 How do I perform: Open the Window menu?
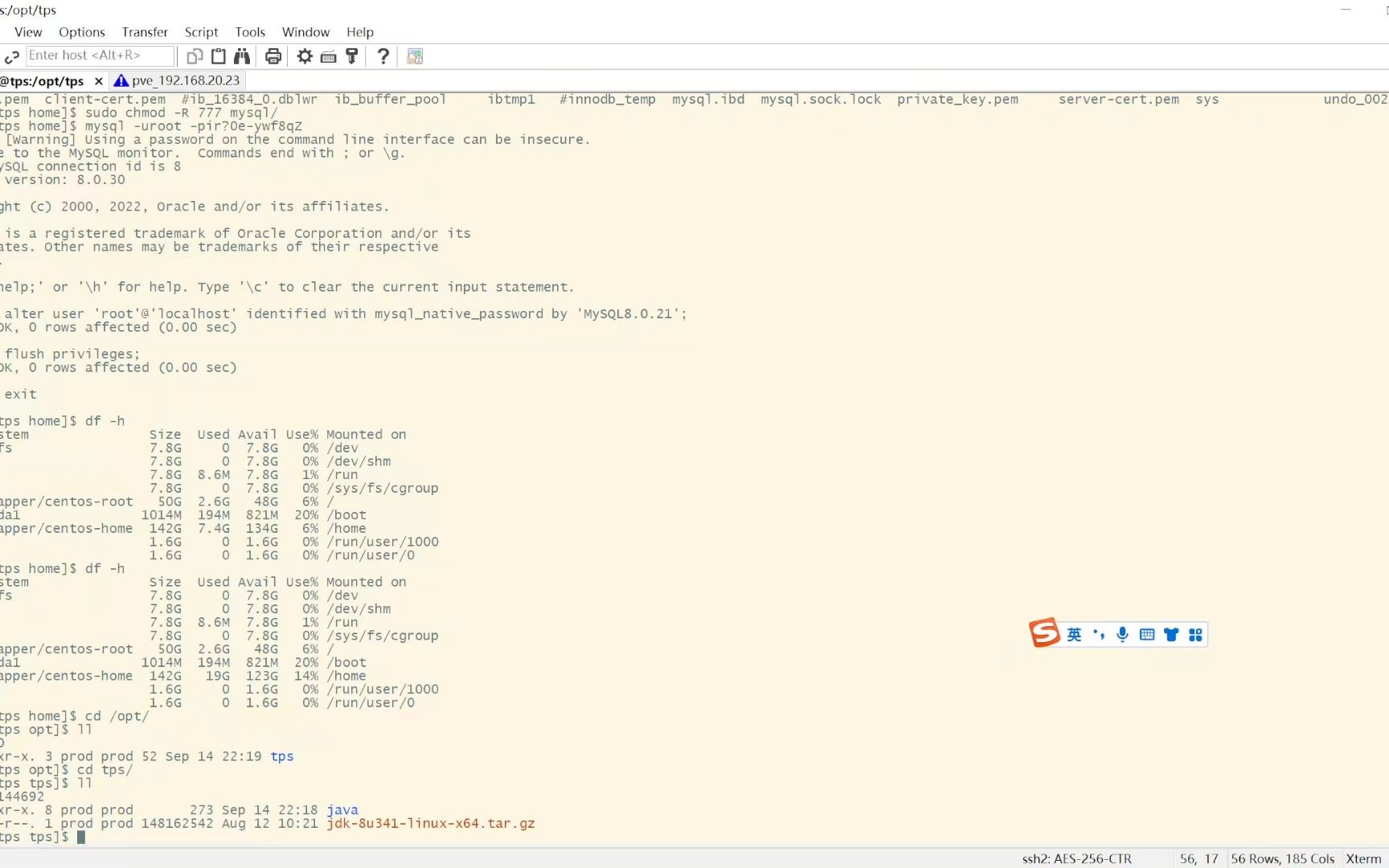pyautogui.click(x=305, y=32)
